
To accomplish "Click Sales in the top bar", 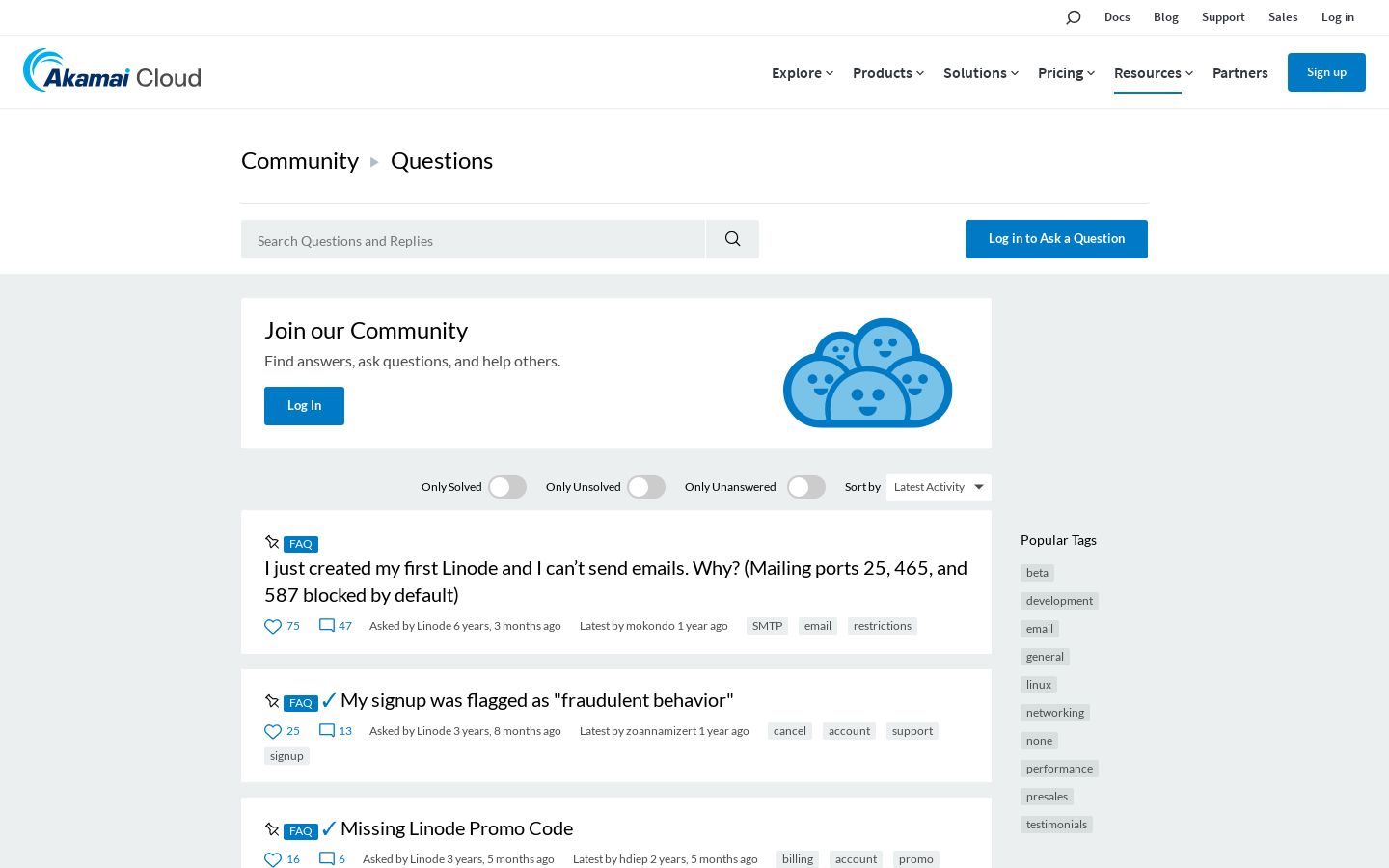I will point(1283,17).
